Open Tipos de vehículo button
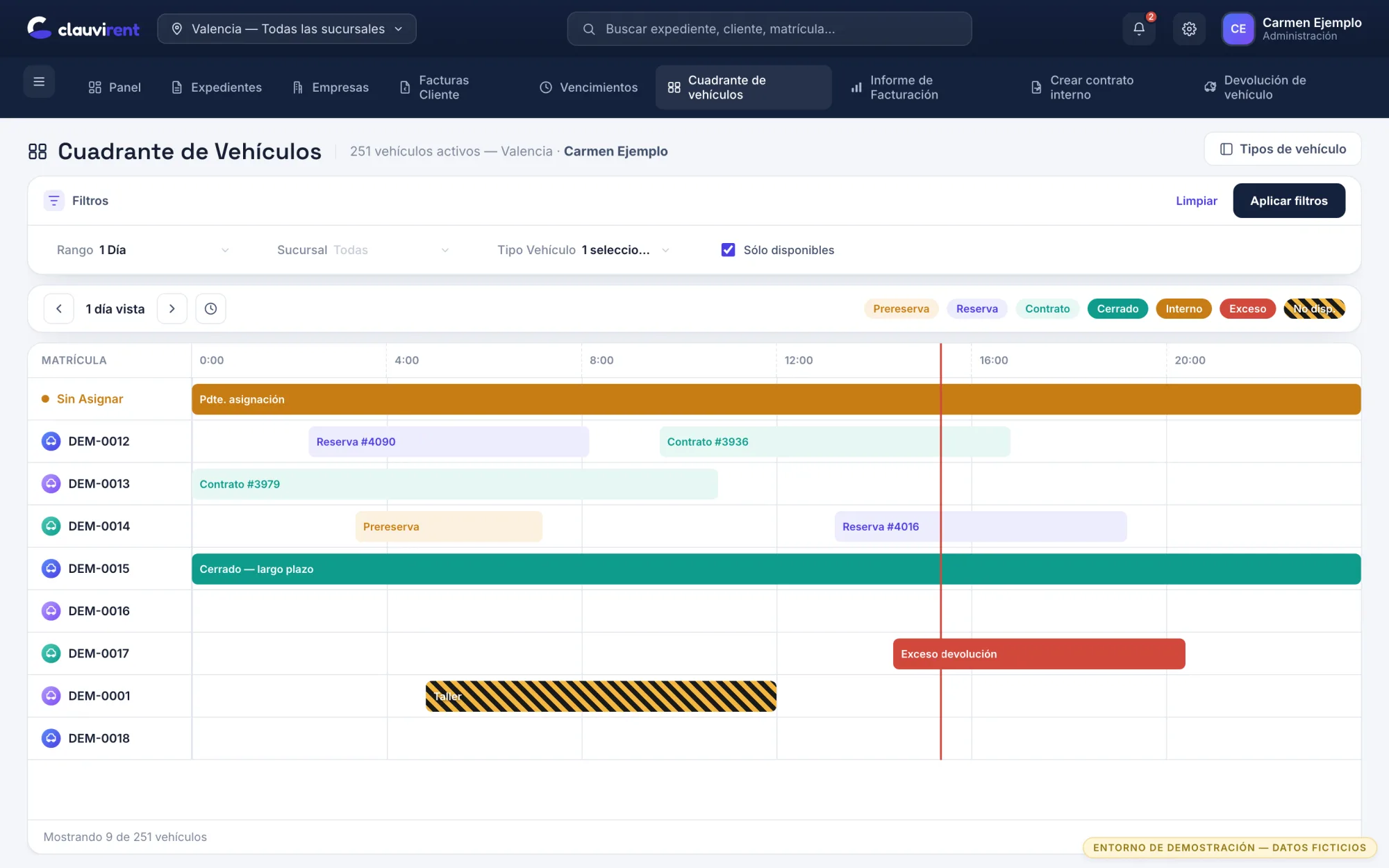1389x868 pixels. click(1283, 149)
